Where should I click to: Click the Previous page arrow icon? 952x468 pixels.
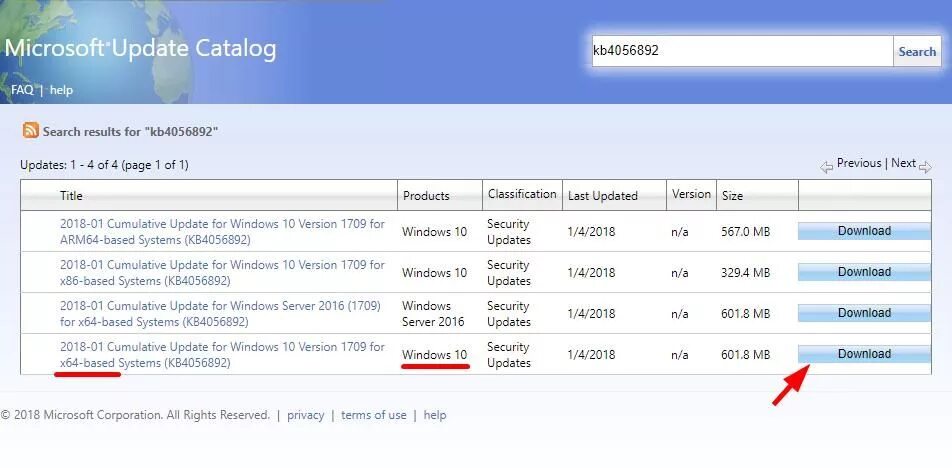[x=826, y=168]
